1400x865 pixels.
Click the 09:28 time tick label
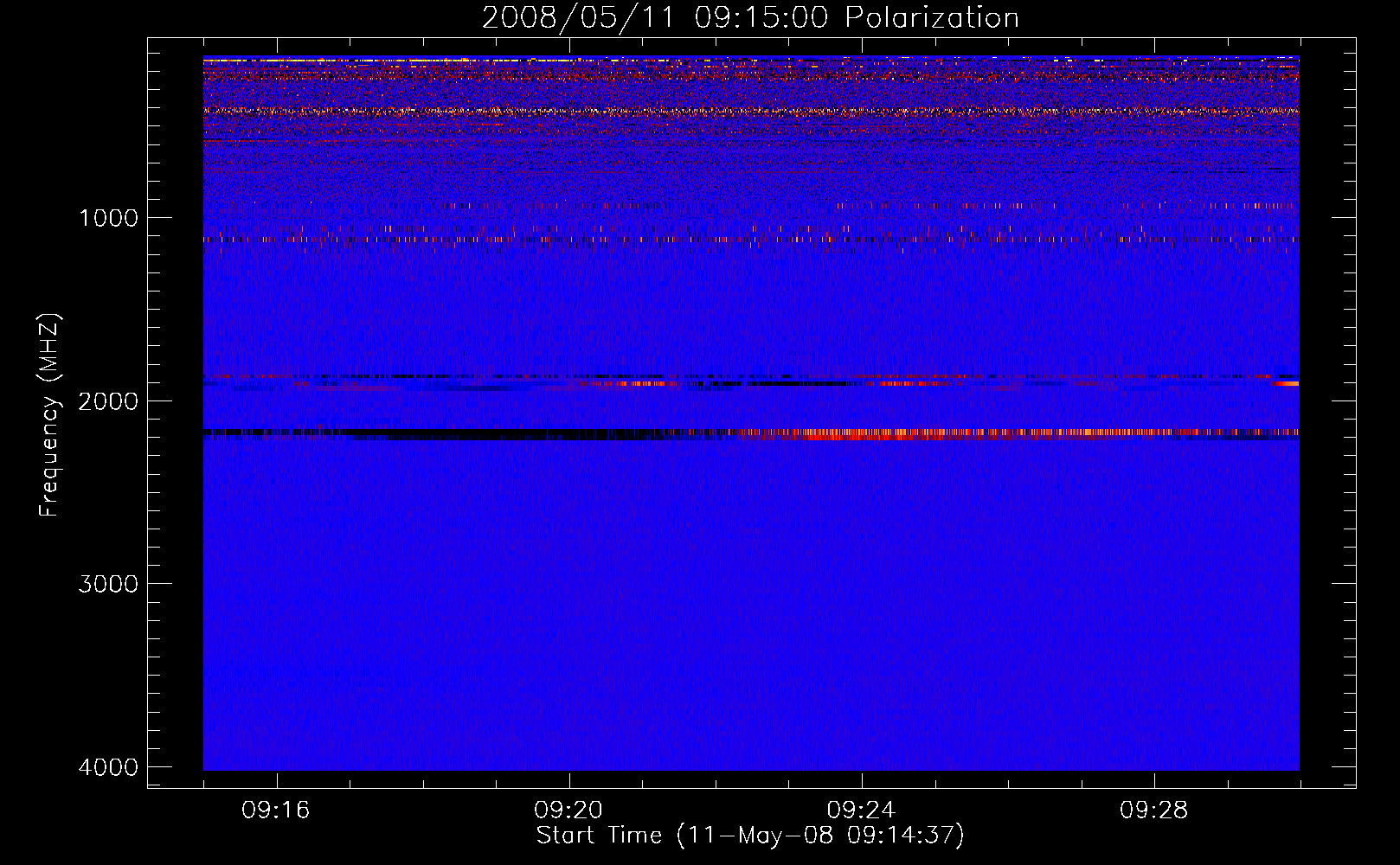[1153, 811]
